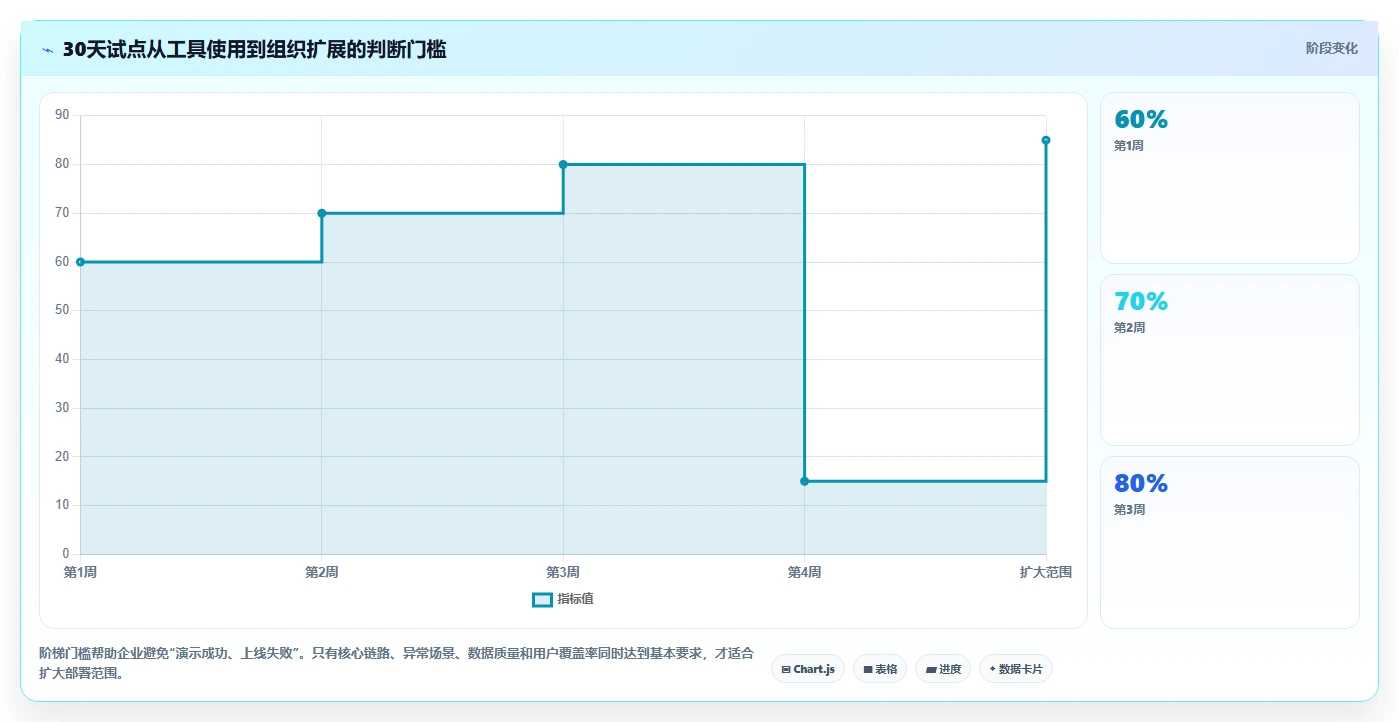Click the 50 y-axis label
The height and width of the screenshot is (722, 1399).
pyautogui.click(x=62, y=310)
